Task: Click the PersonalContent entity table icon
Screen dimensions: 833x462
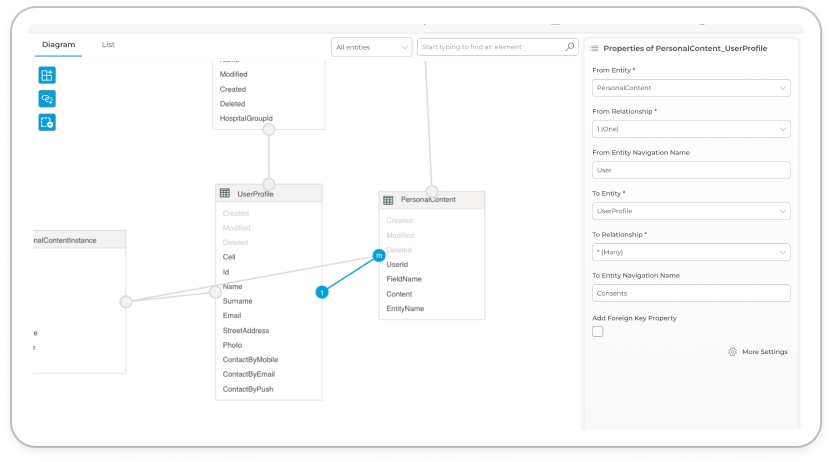Action: [x=389, y=200]
